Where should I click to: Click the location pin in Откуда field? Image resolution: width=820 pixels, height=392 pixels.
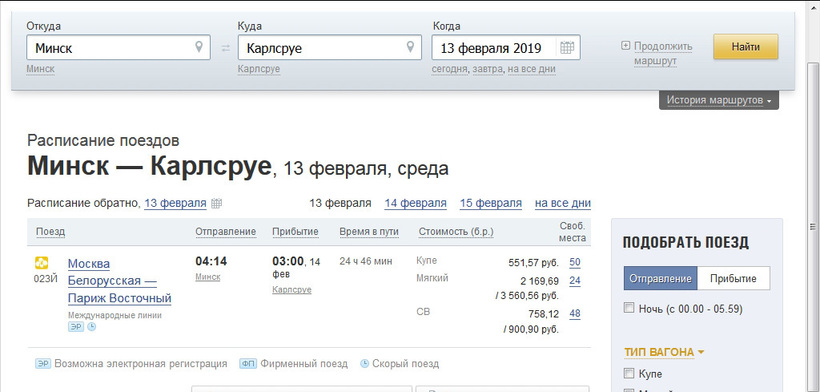[x=199, y=47]
